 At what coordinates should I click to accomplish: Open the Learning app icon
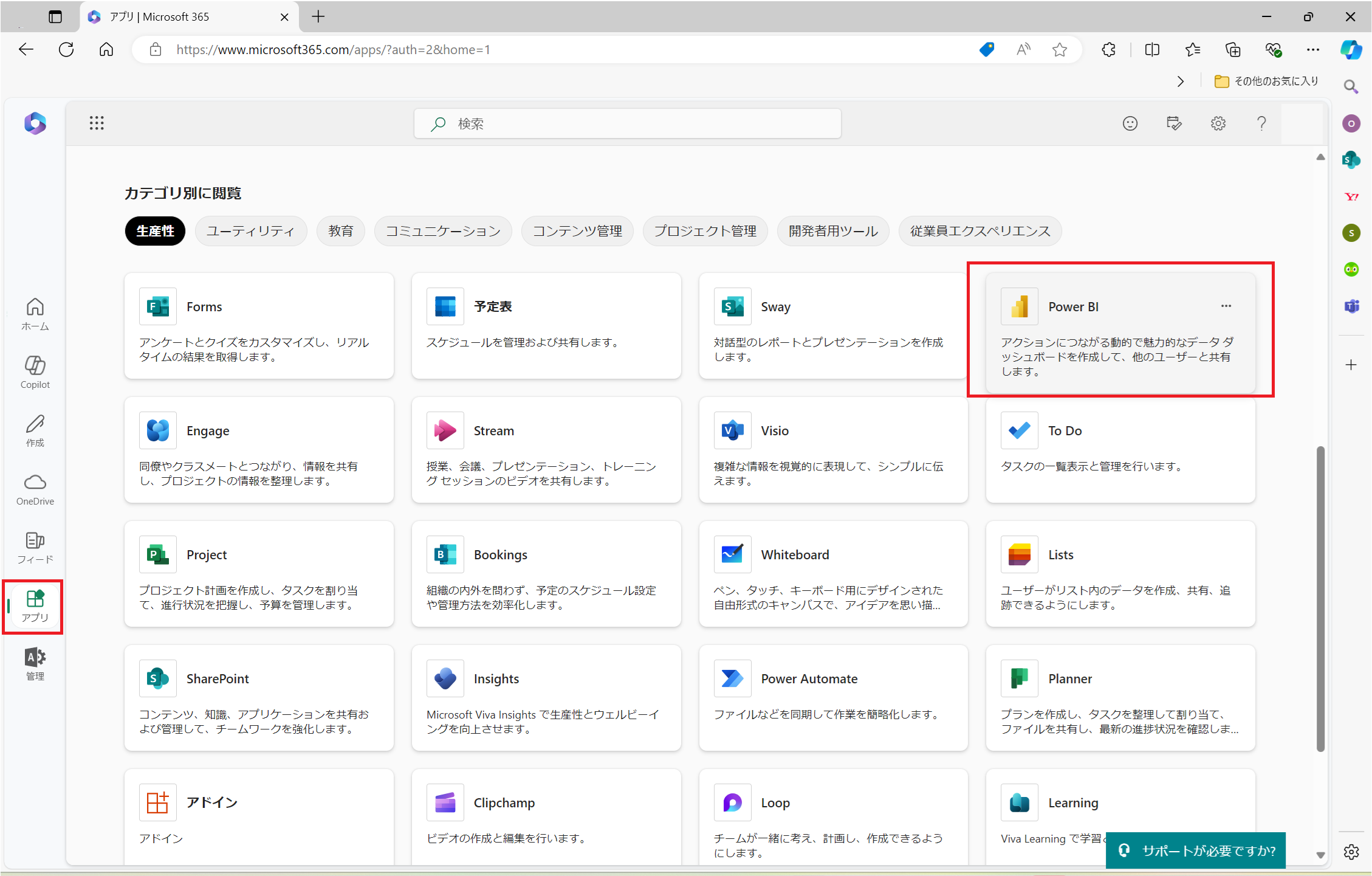coord(1020,802)
